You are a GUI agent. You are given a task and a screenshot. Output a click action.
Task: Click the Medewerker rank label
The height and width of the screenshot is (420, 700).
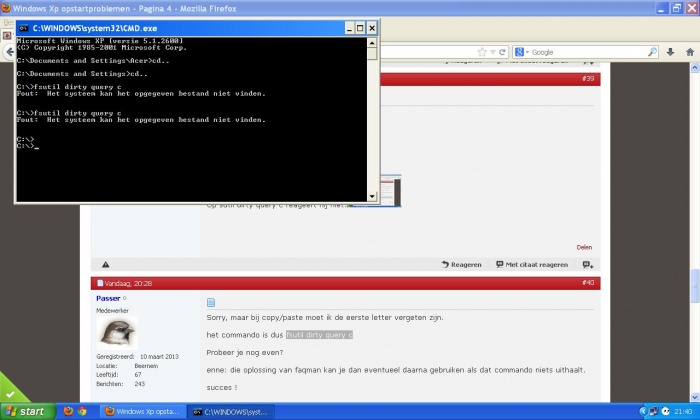click(x=112, y=311)
